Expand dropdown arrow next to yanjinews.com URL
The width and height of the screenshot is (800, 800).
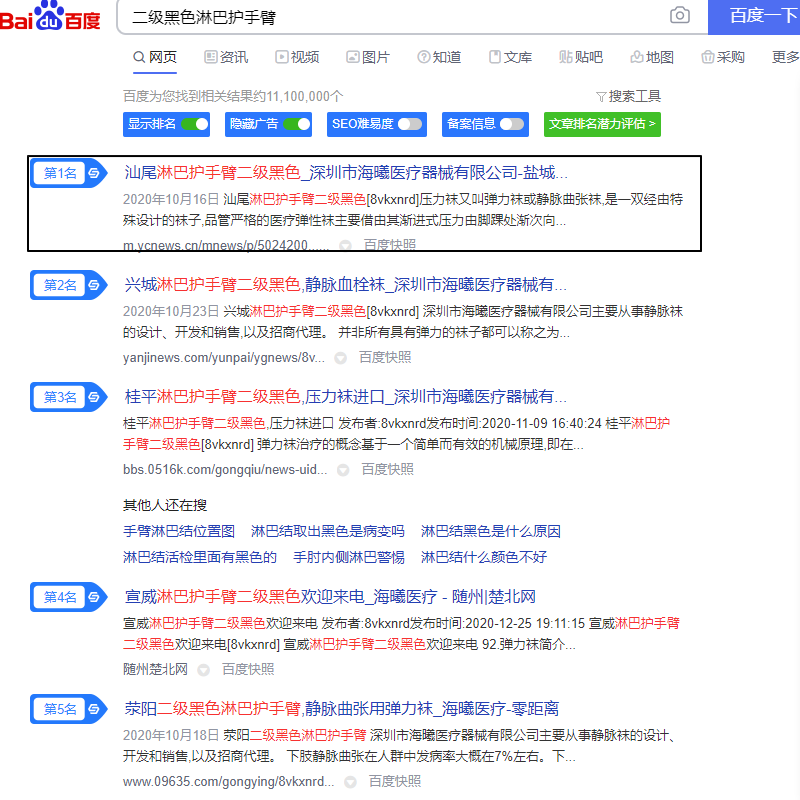340,358
